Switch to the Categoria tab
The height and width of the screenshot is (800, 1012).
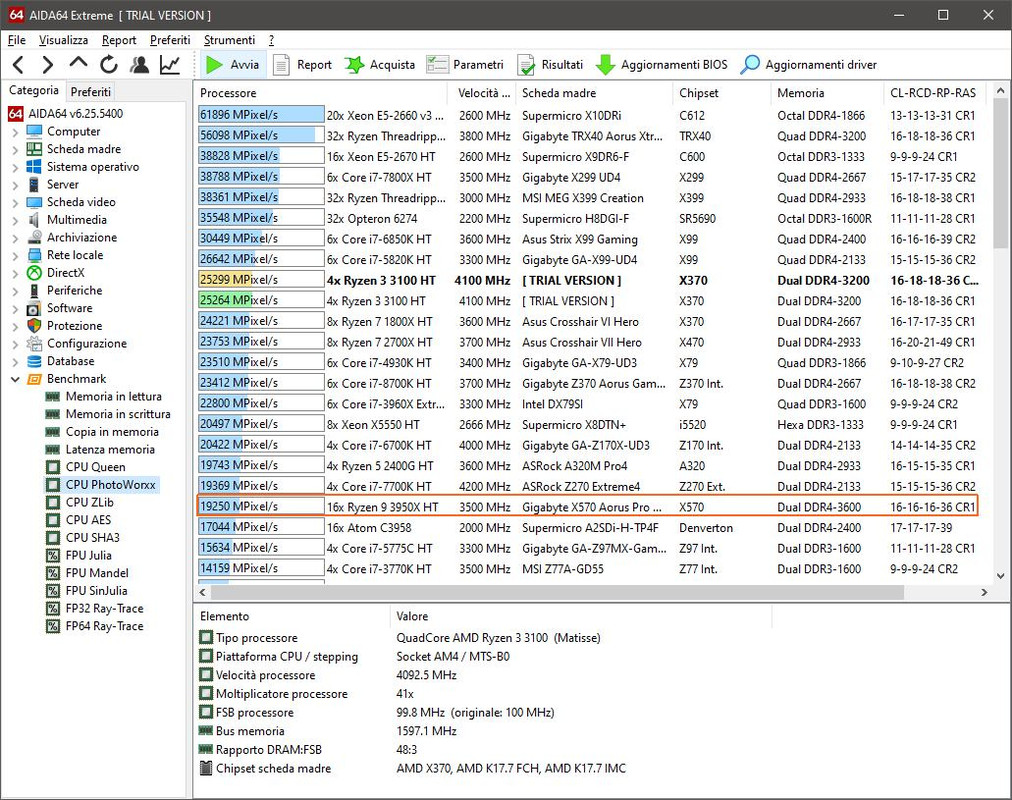pos(34,90)
